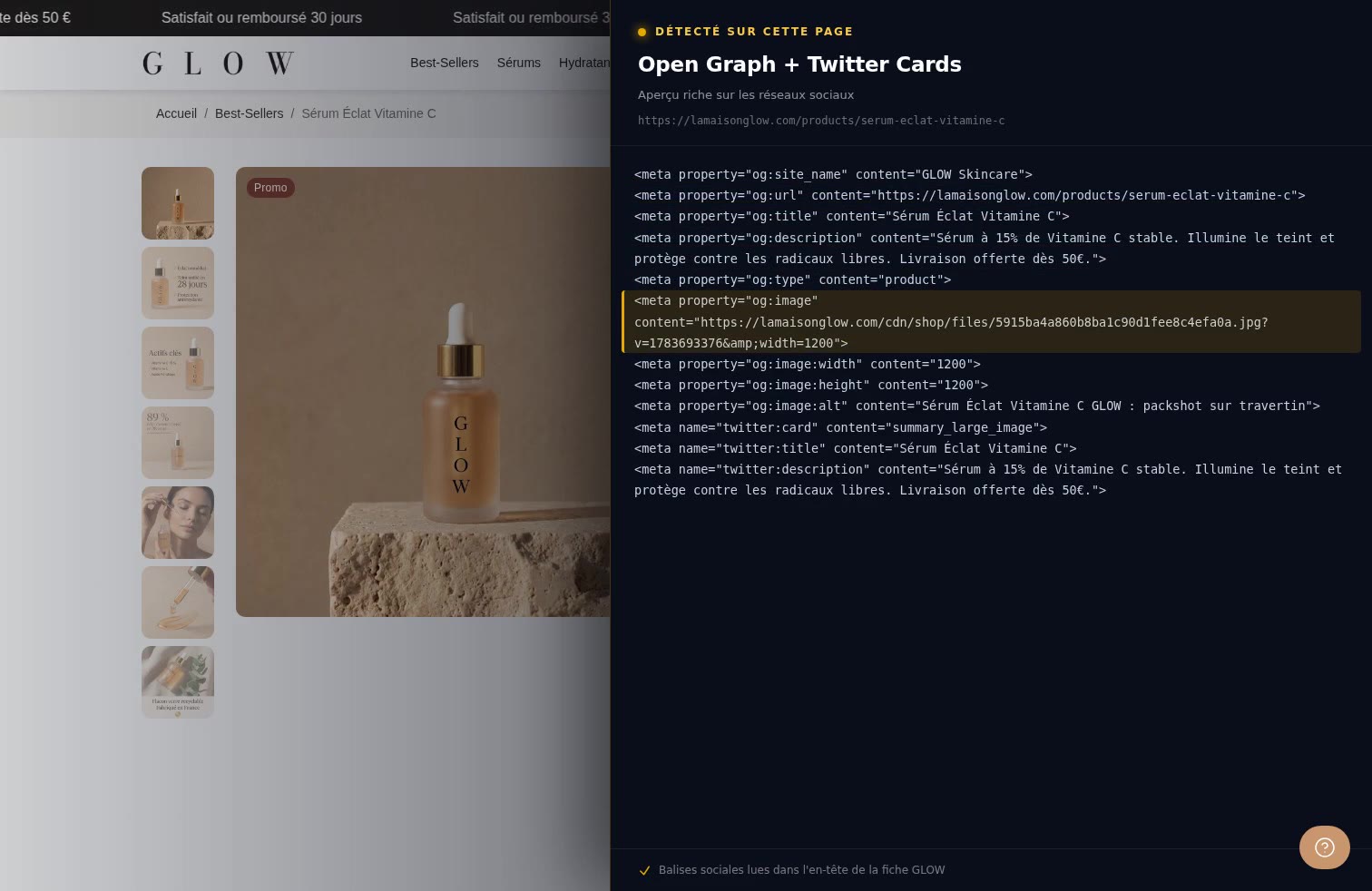Screen dimensions: 1372x891
Task: Open the Best-Sellers nav menu item
Action: [x=444, y=63]
